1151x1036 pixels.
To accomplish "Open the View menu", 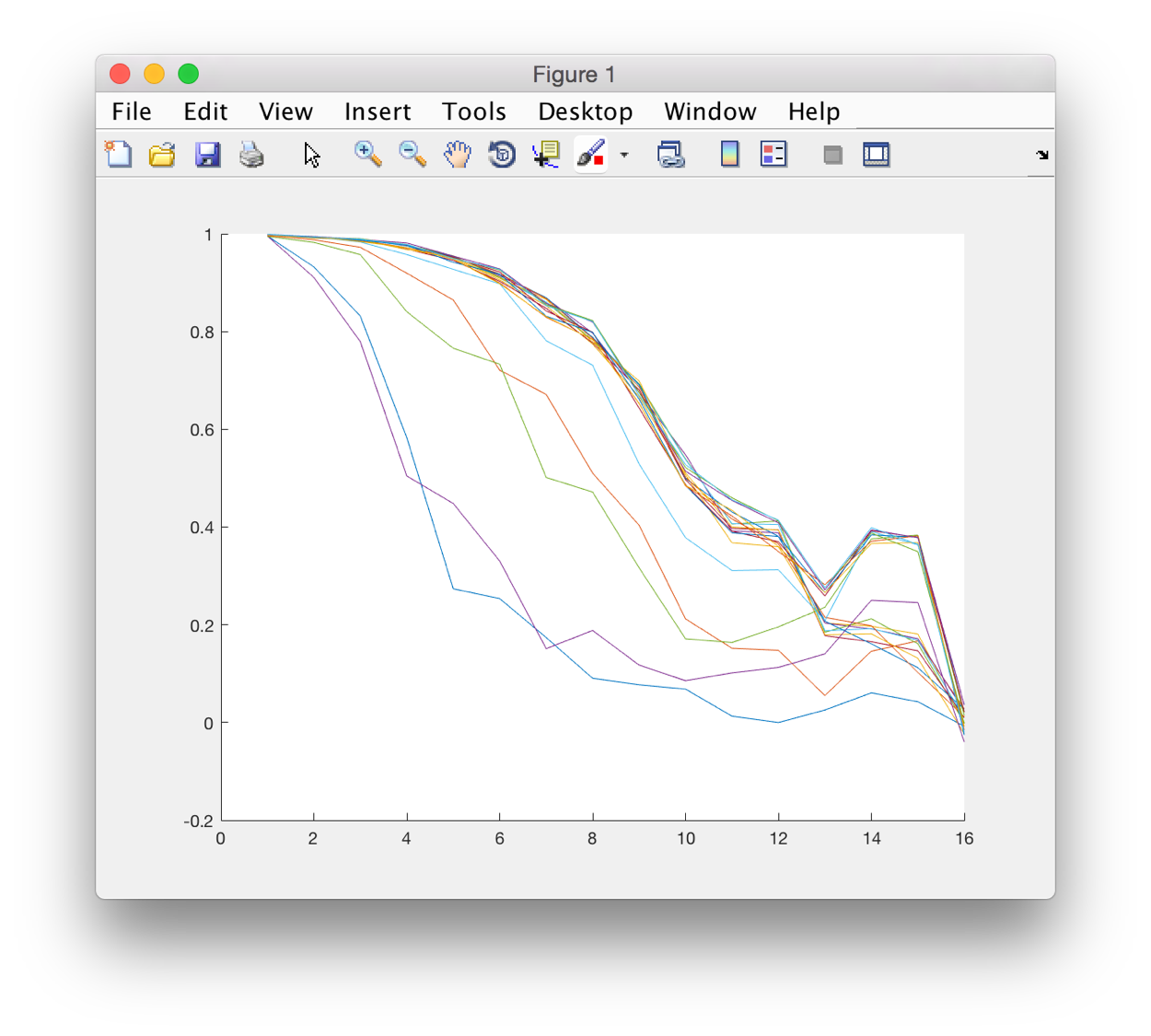I will [285, 111].
